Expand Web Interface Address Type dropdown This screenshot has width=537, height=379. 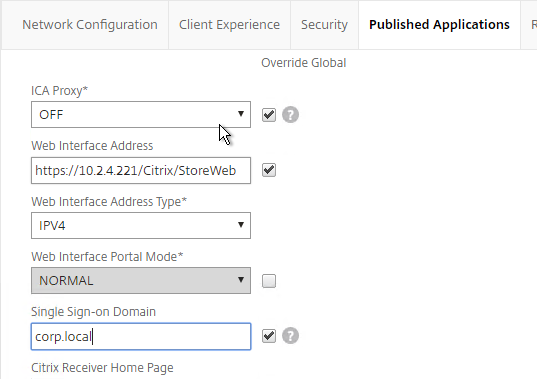(141, 226)
